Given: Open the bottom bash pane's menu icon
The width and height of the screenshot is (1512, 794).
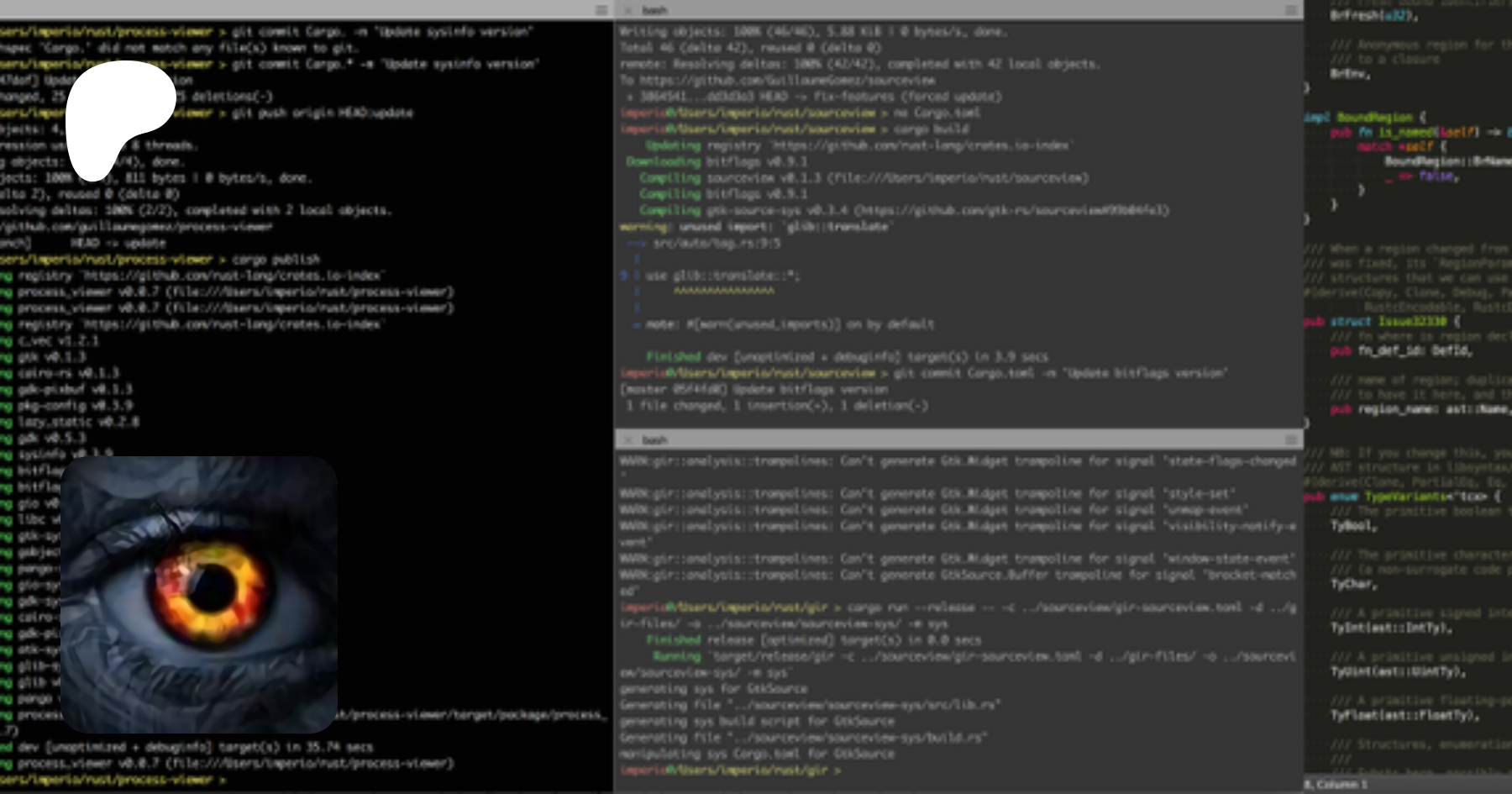Looking at the screenshot, I should (x=1291, y=439).
